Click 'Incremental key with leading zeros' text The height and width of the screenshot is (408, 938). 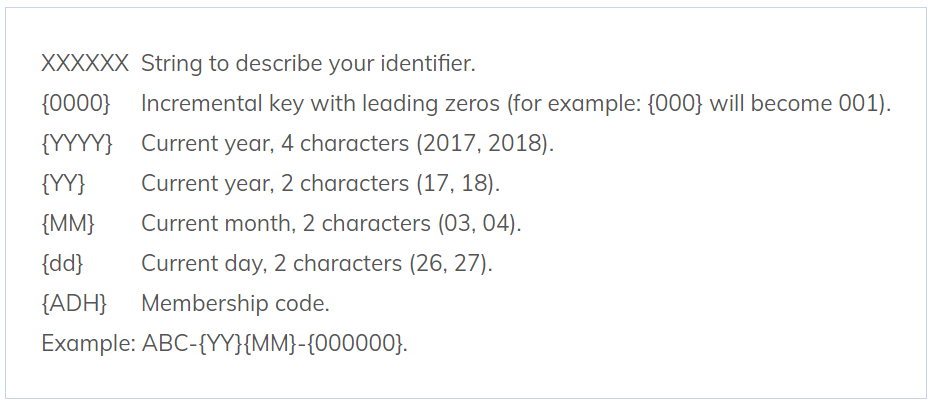click(321, 104)
